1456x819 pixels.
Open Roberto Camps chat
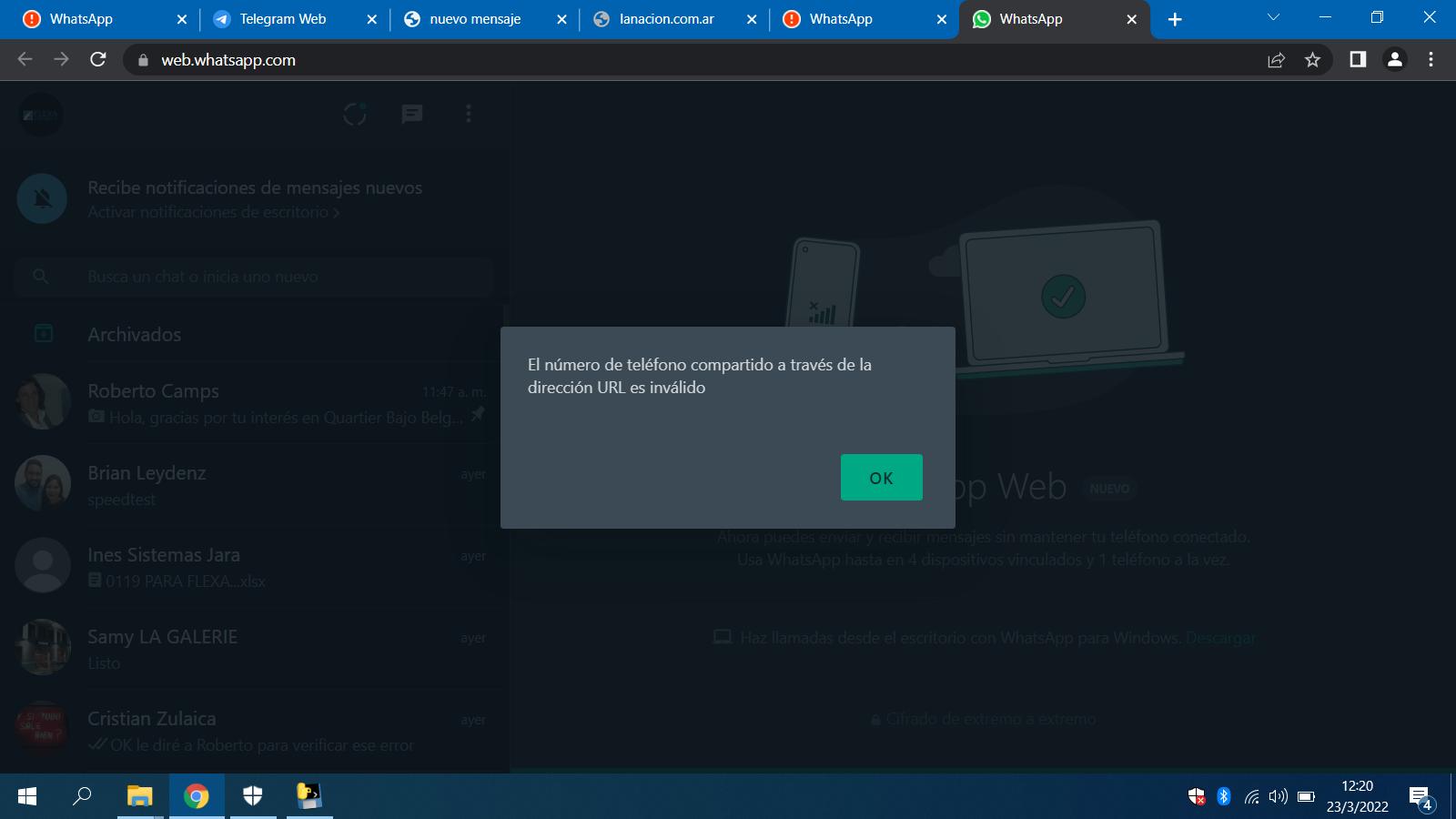coord(253,402)
